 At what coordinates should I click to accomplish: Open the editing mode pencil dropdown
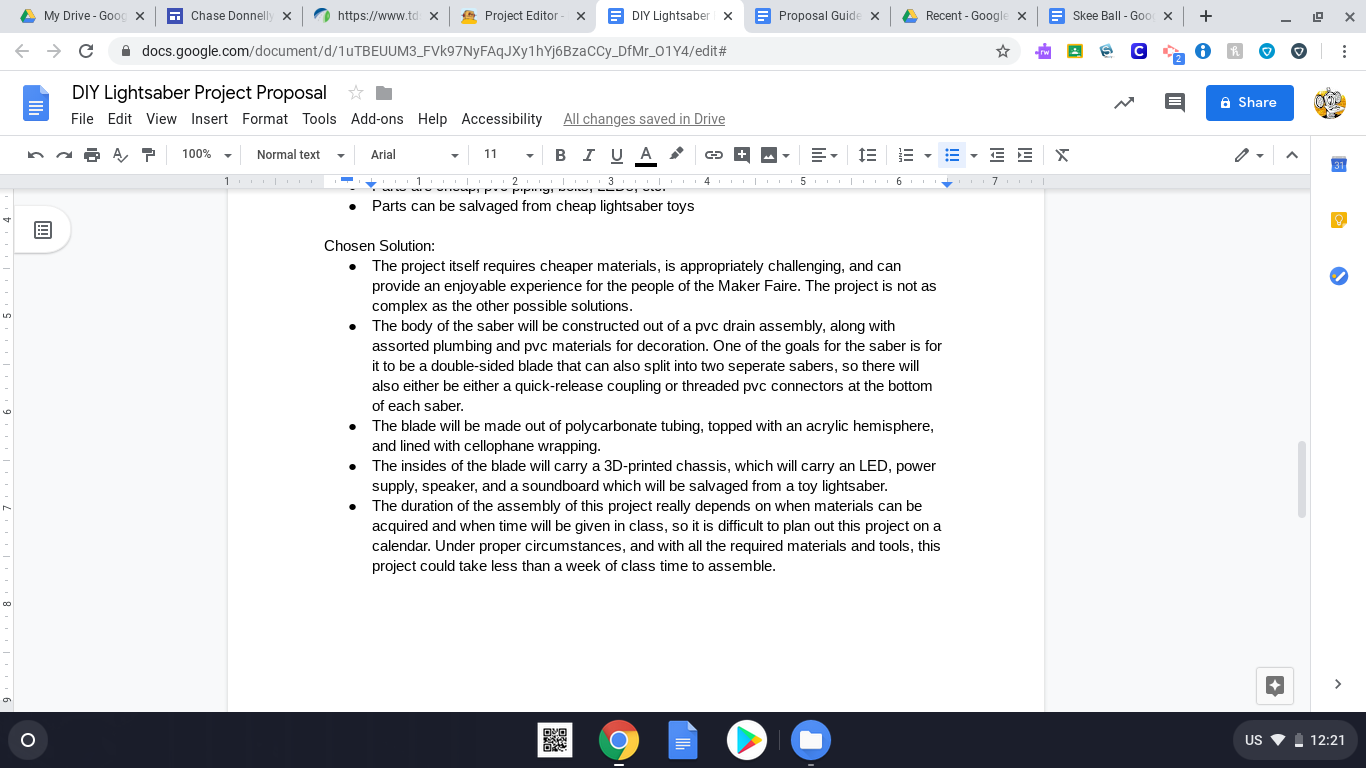(1249, 155)
